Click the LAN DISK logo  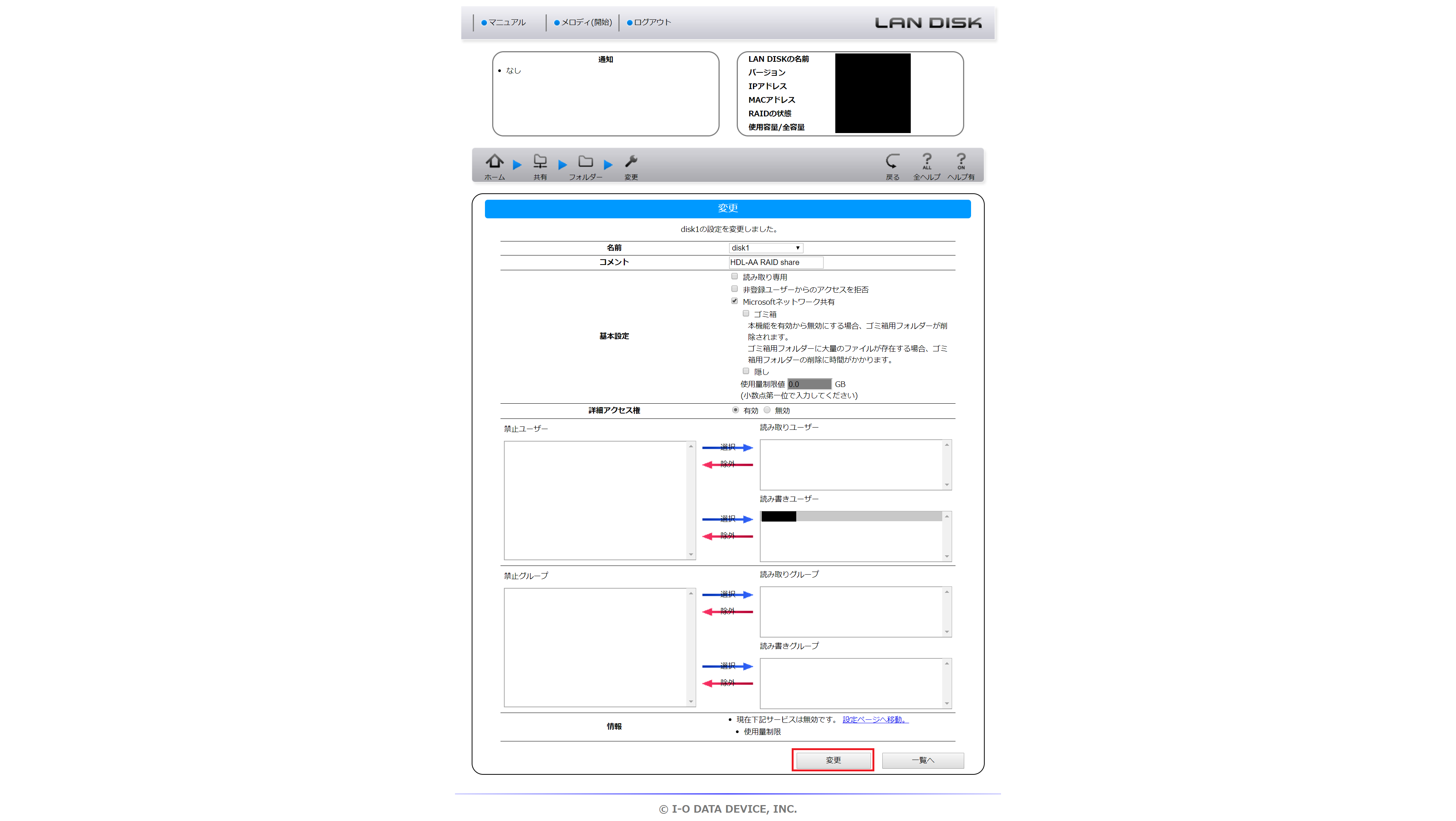[x=928, y=23]
